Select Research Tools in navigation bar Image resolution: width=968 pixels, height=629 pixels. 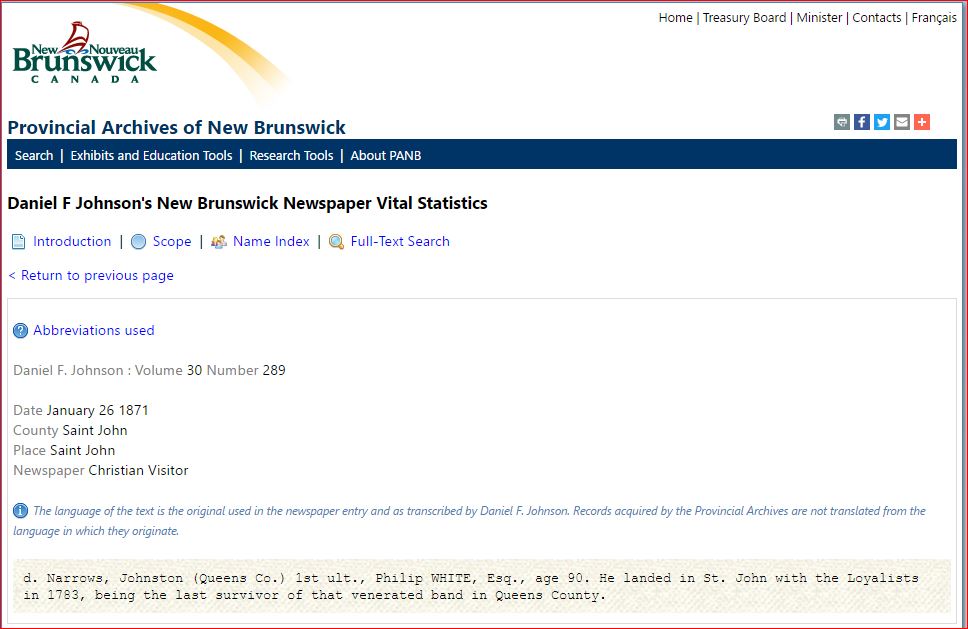tap(291, 155)
